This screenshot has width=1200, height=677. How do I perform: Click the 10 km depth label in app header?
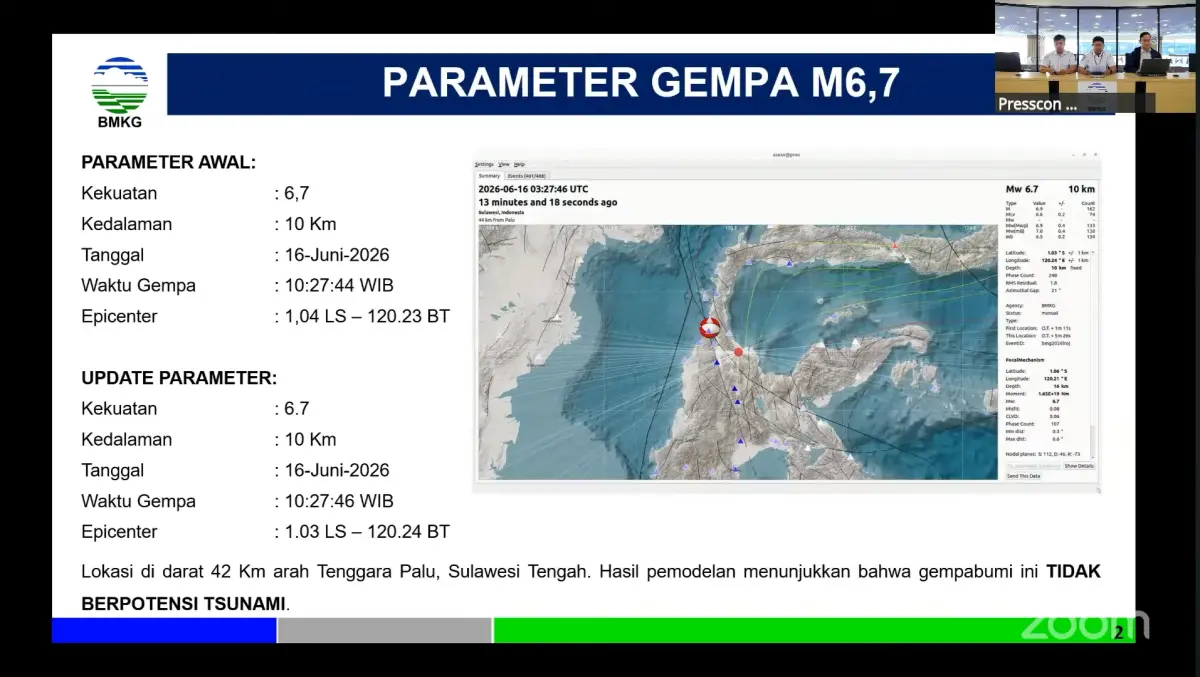[x=1081, y=189]
